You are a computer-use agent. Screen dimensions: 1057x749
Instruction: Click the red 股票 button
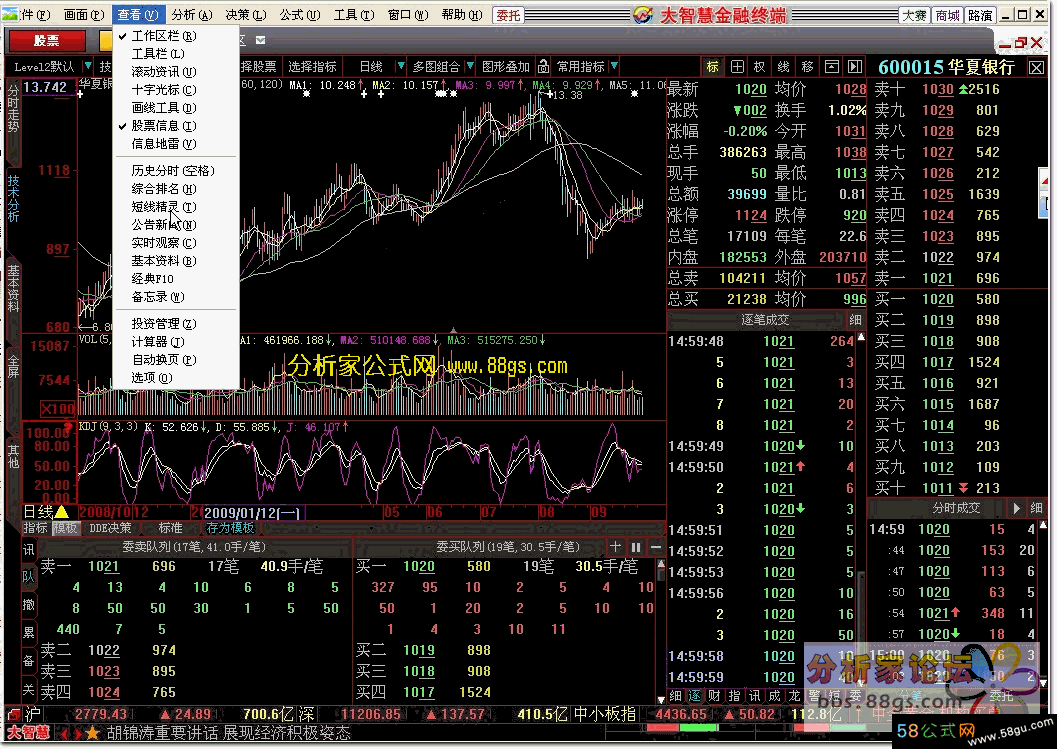click(46, 40)
